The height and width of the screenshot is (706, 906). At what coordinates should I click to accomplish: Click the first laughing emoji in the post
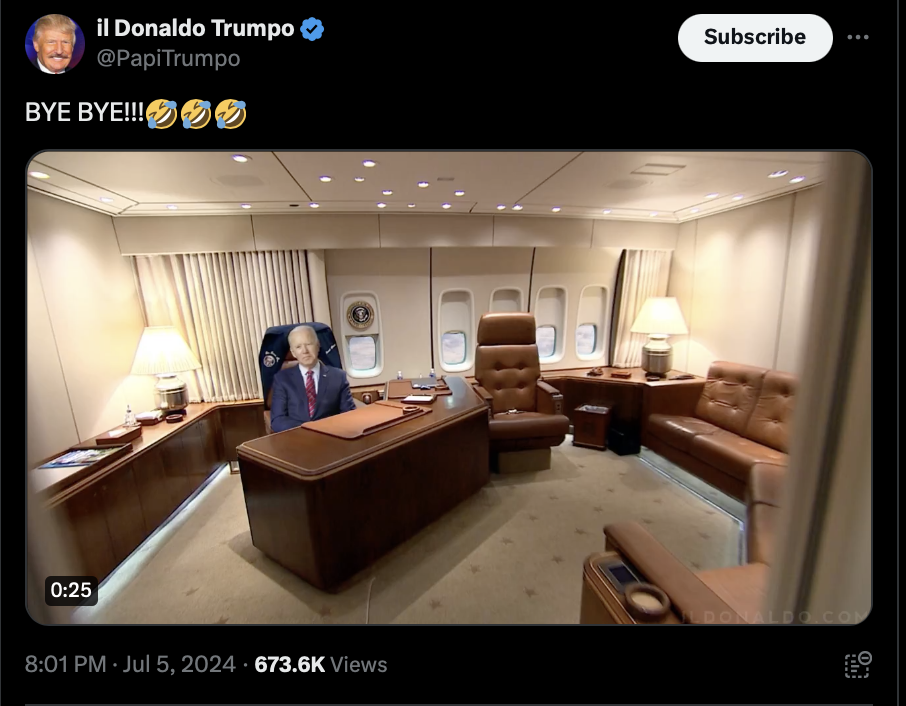pos(161,113)
